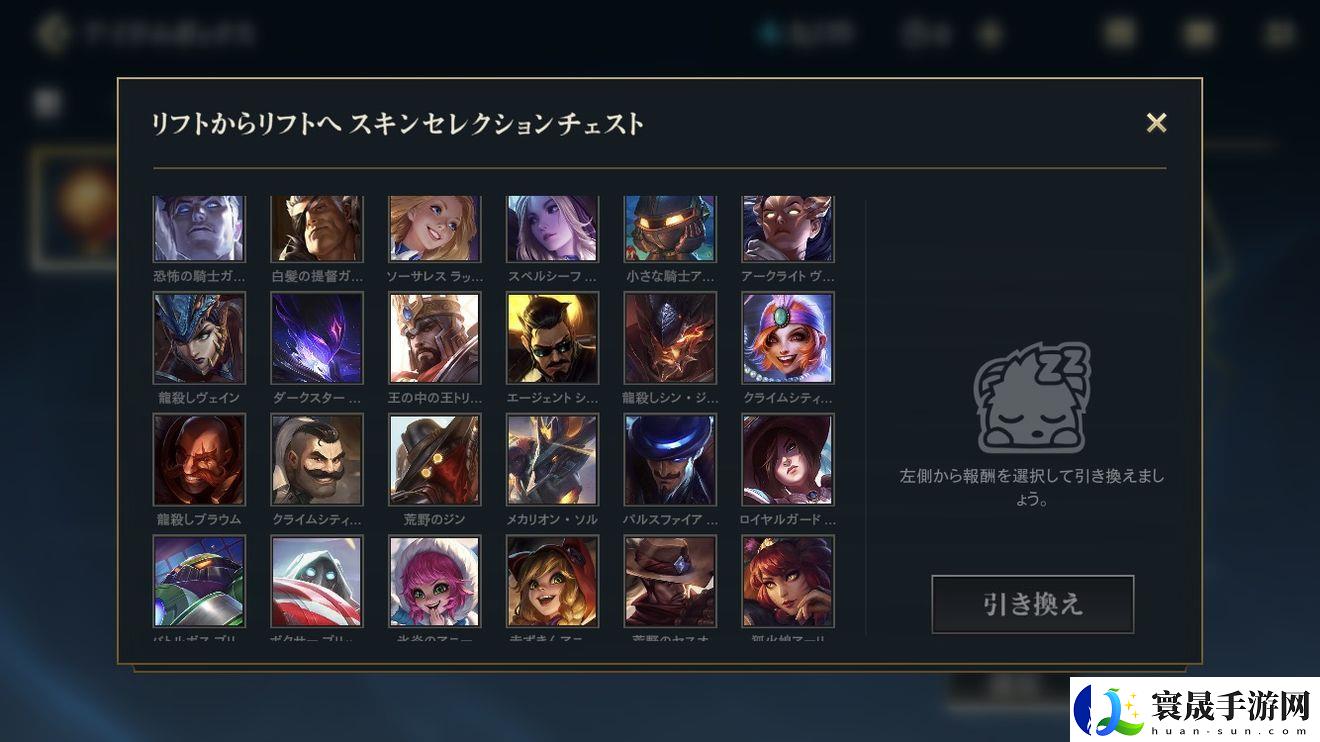This screenshot has width=1320, height=742.
Task: Select the エージェント skin with sunglasses
Action: click(553, 338)
